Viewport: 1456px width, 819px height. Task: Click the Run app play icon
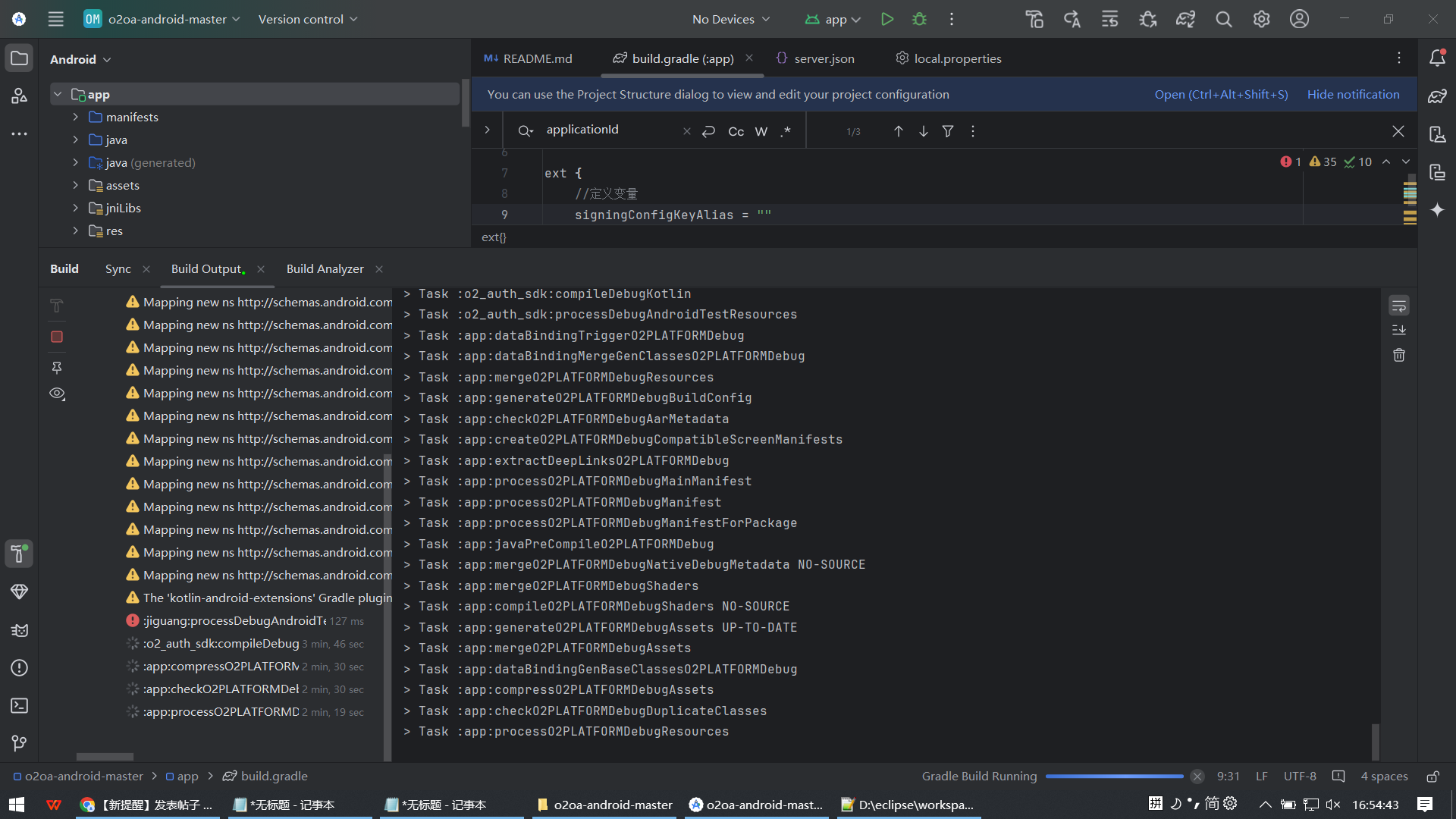click(886, 19)
